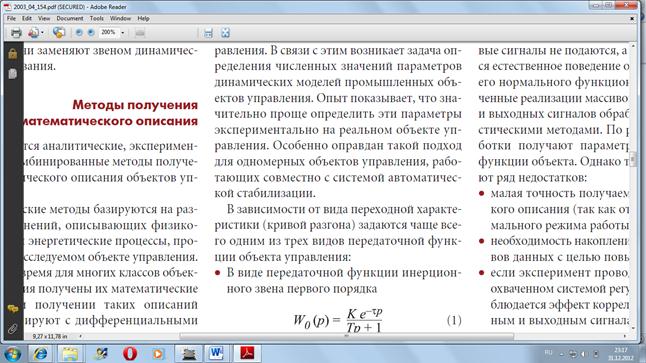
Task: Click the heading Методы получения
Action: coord(135,105)
